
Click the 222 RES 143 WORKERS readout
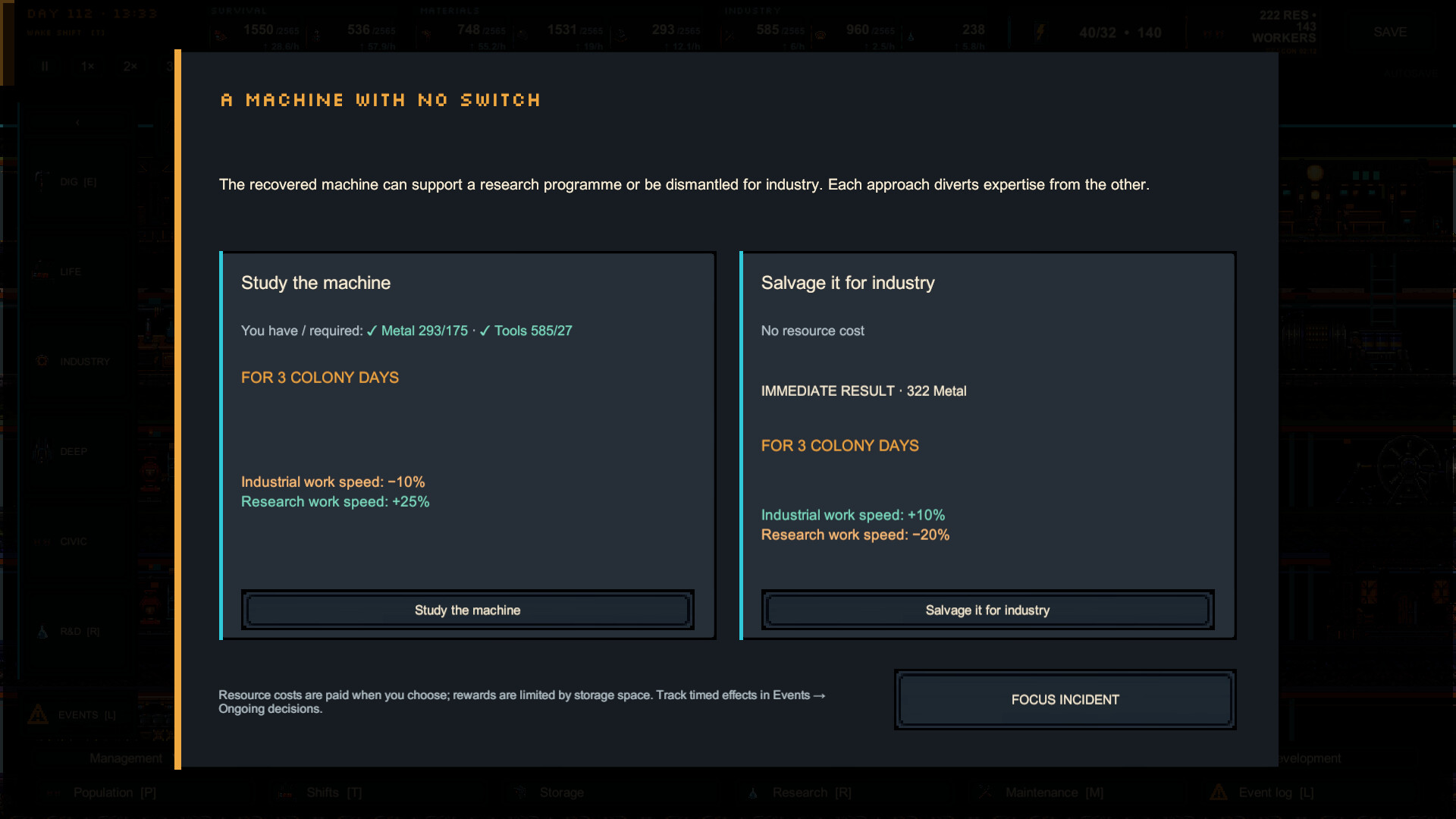tap(1283, 27)
